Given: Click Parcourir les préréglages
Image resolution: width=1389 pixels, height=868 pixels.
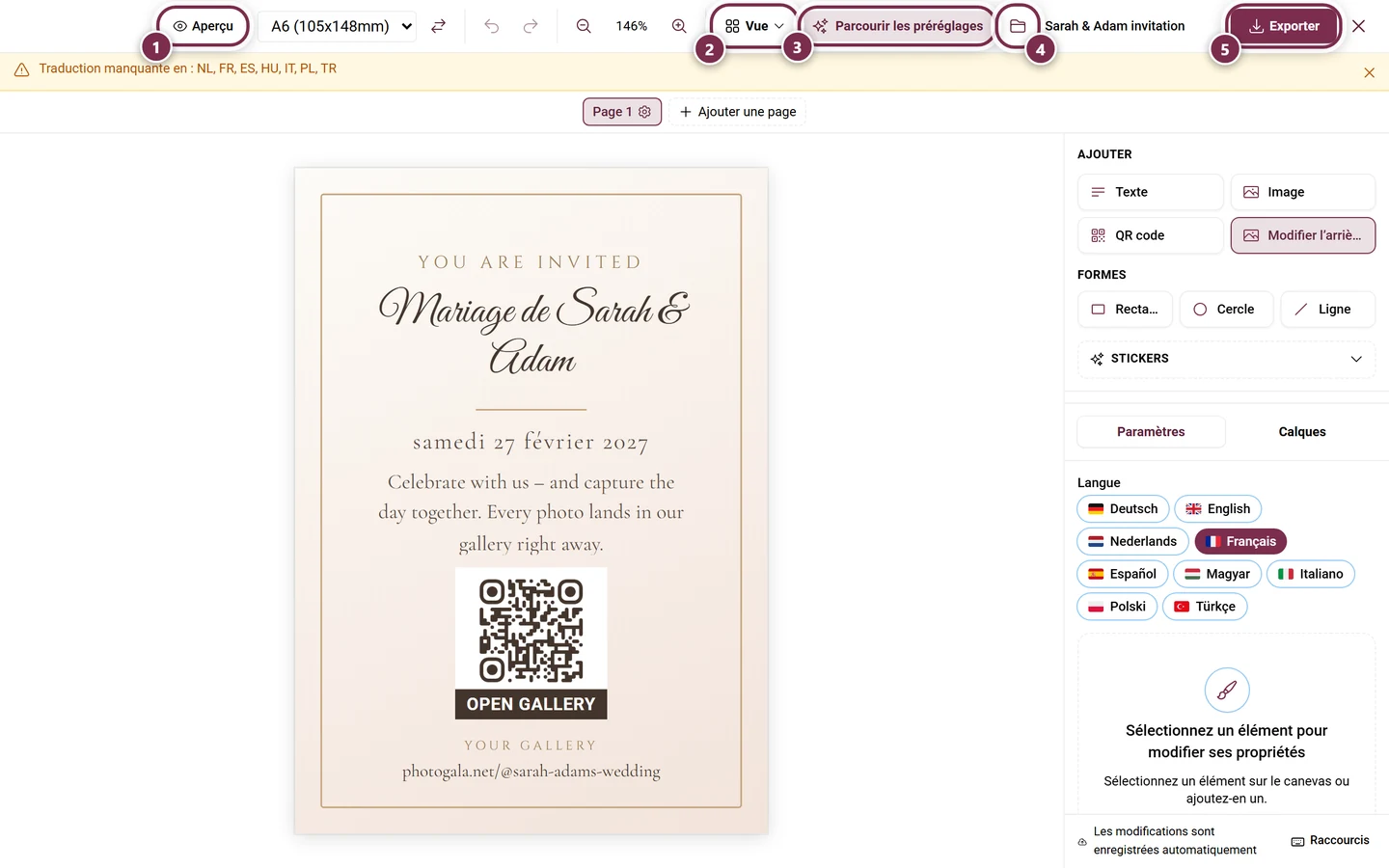Looking at the screenshot, I should (x=898, y=26).
